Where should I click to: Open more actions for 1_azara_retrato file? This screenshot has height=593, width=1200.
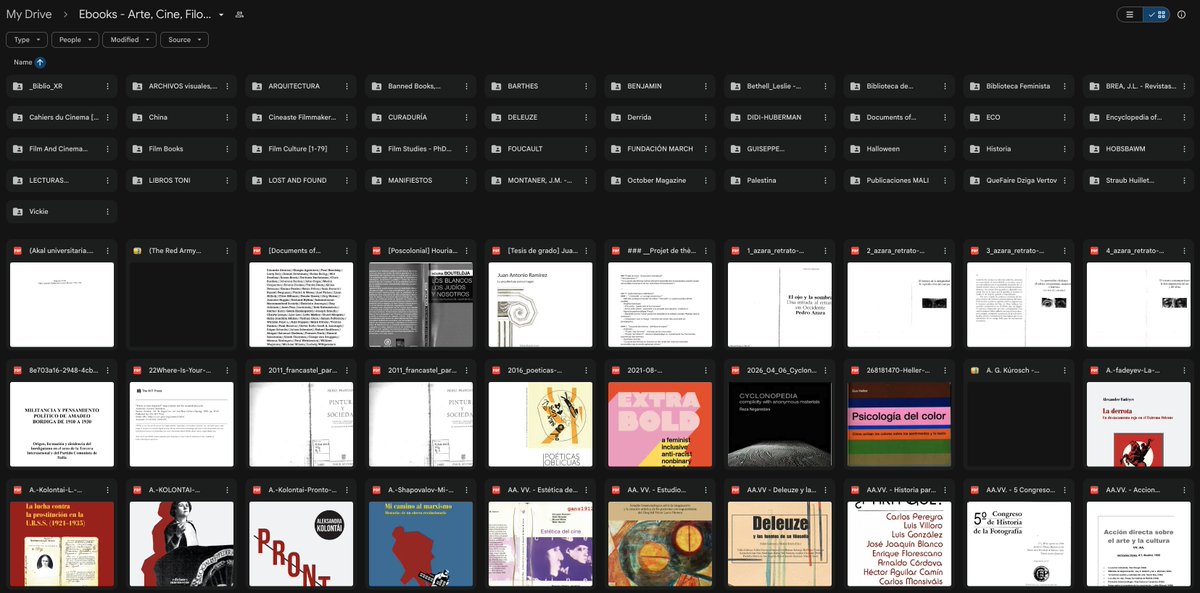click(827, 251)
